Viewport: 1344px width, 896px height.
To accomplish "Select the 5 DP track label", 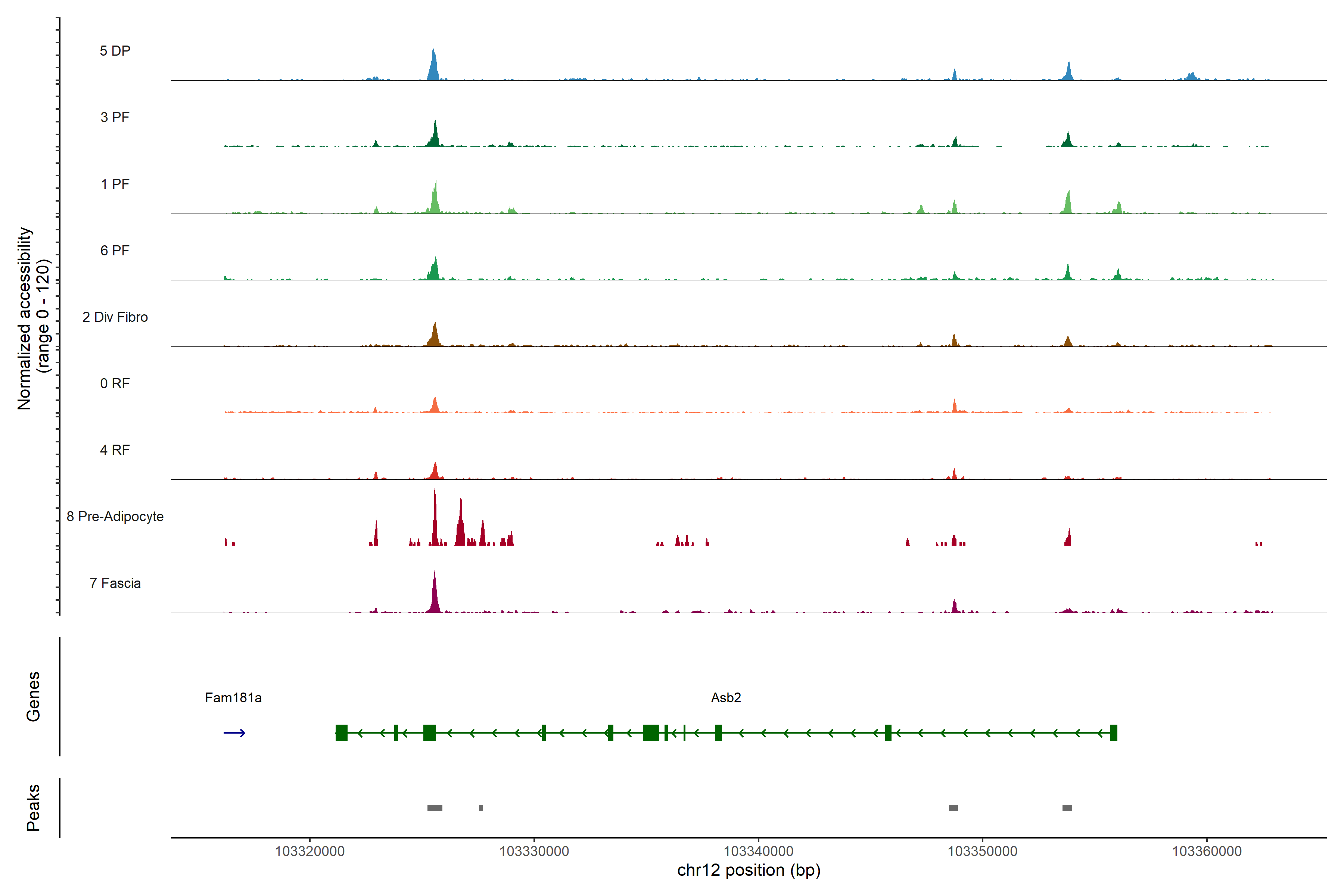I will (x=115, y=51).
